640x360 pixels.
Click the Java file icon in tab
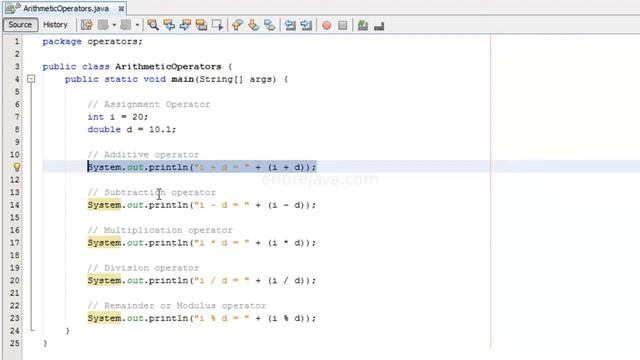pyautogui.click(x=12, y=8)
